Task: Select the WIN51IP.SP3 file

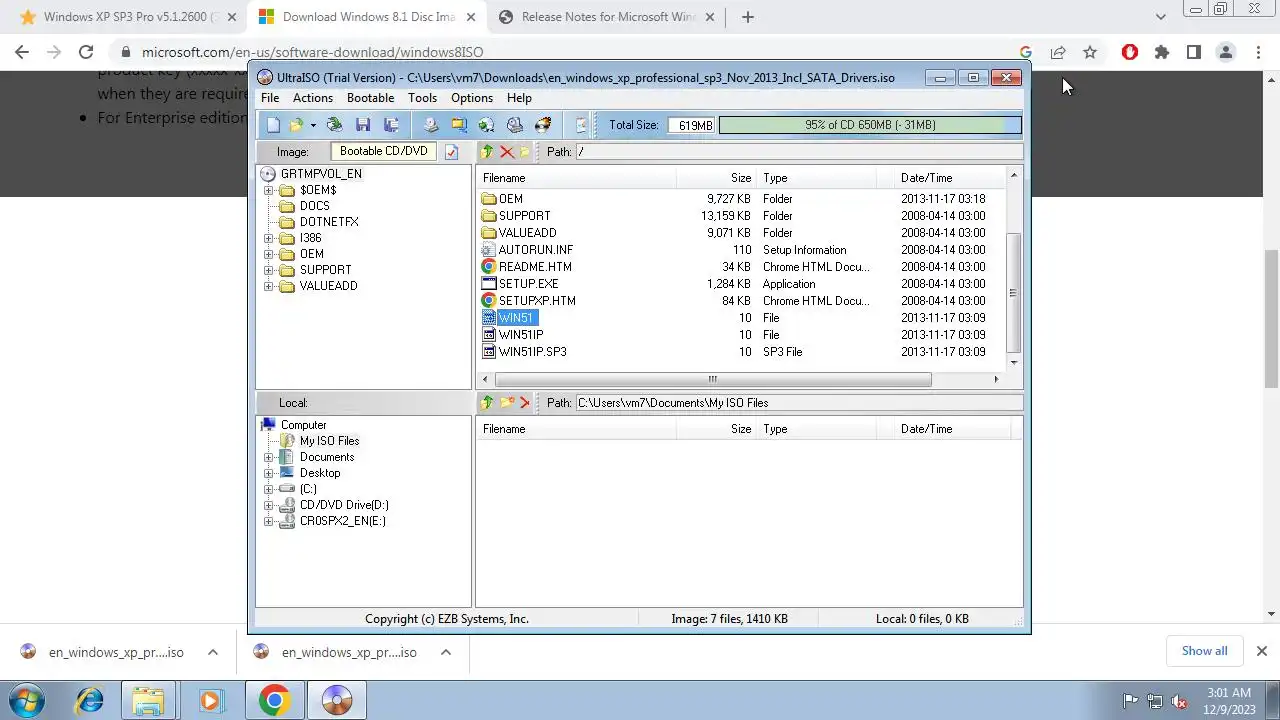Action: pyautogui.click(x=532, y=352)
